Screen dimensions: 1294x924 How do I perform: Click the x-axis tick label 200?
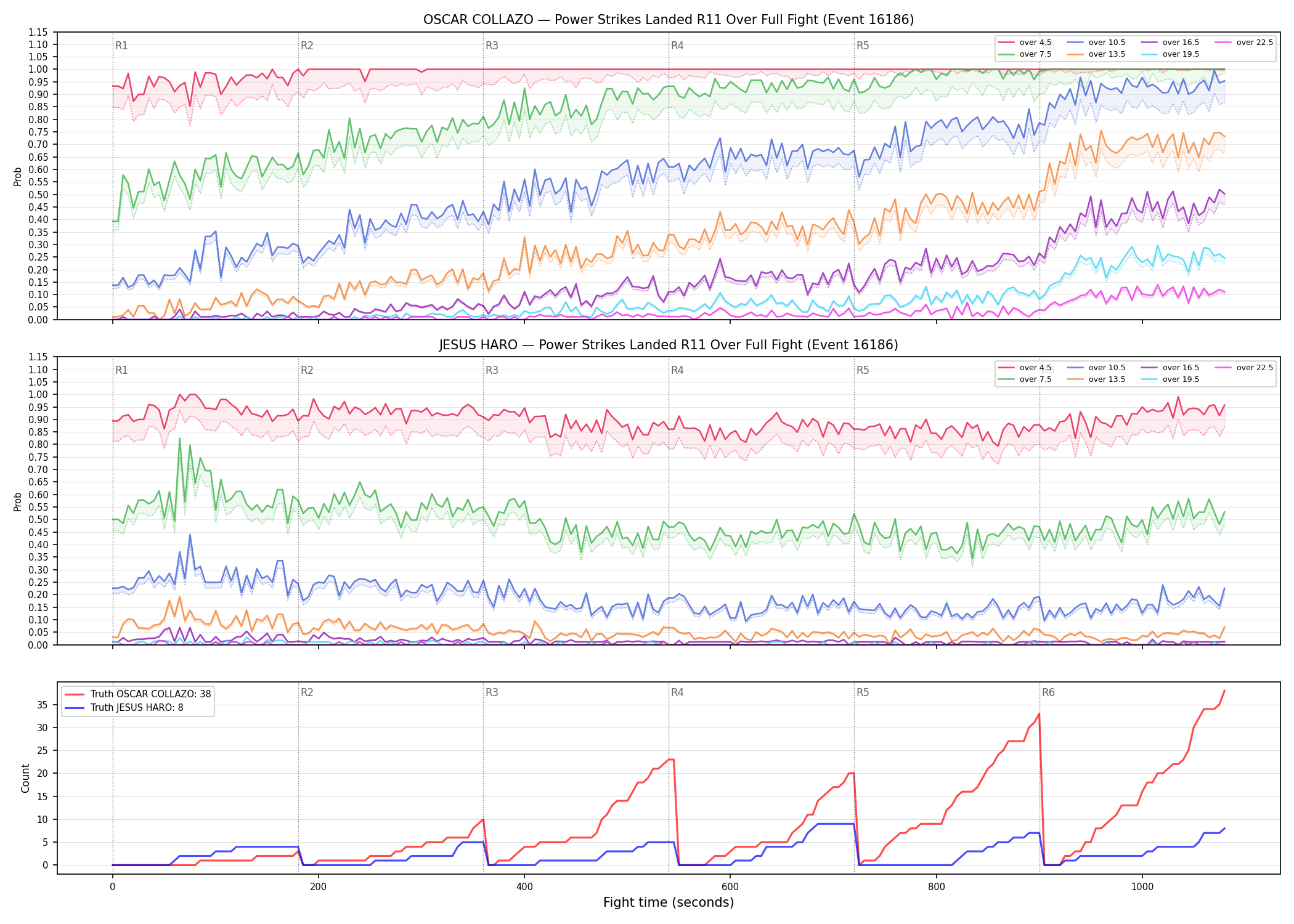click(318, 887)
